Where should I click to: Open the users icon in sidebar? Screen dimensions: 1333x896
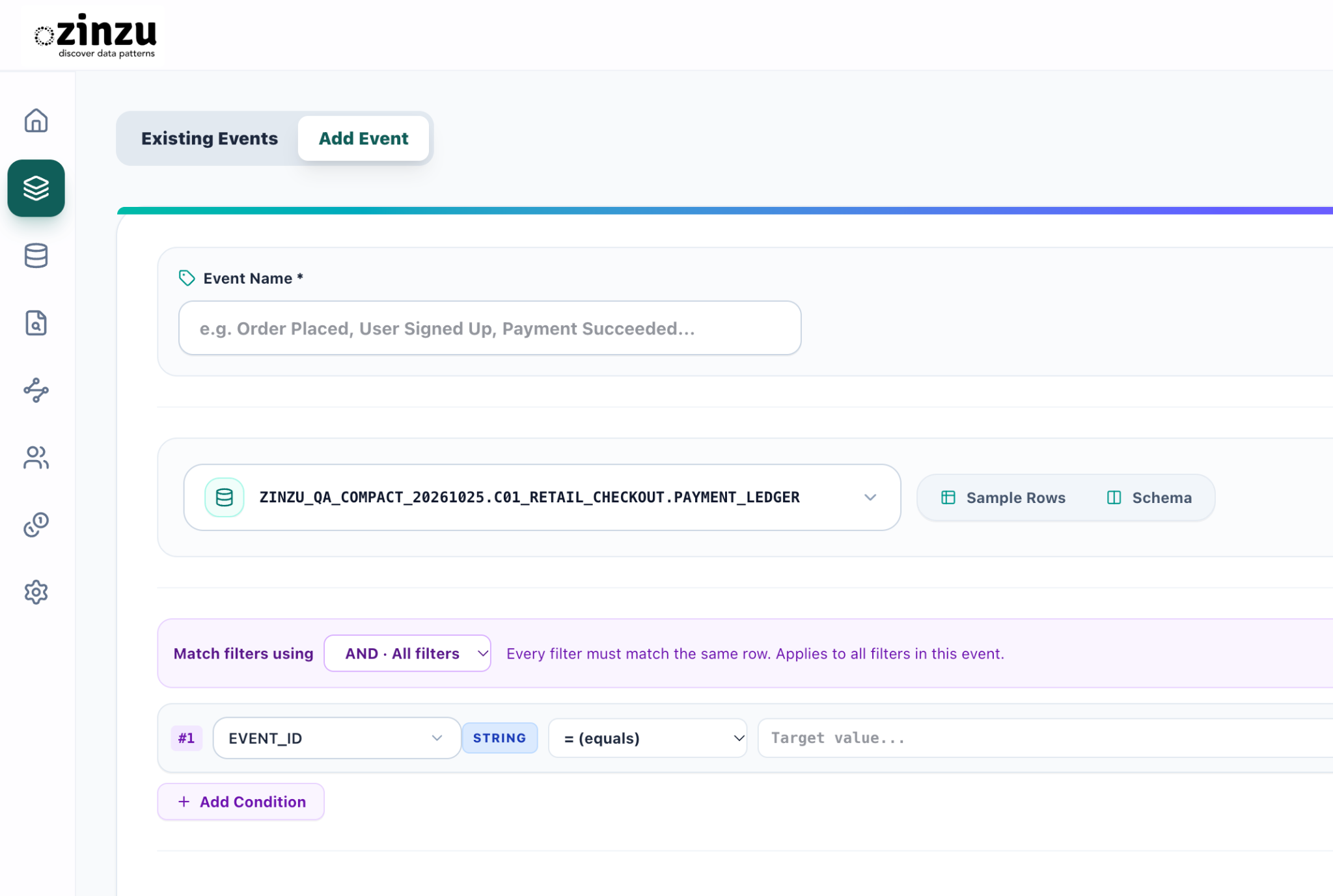[x=36, y=457]
